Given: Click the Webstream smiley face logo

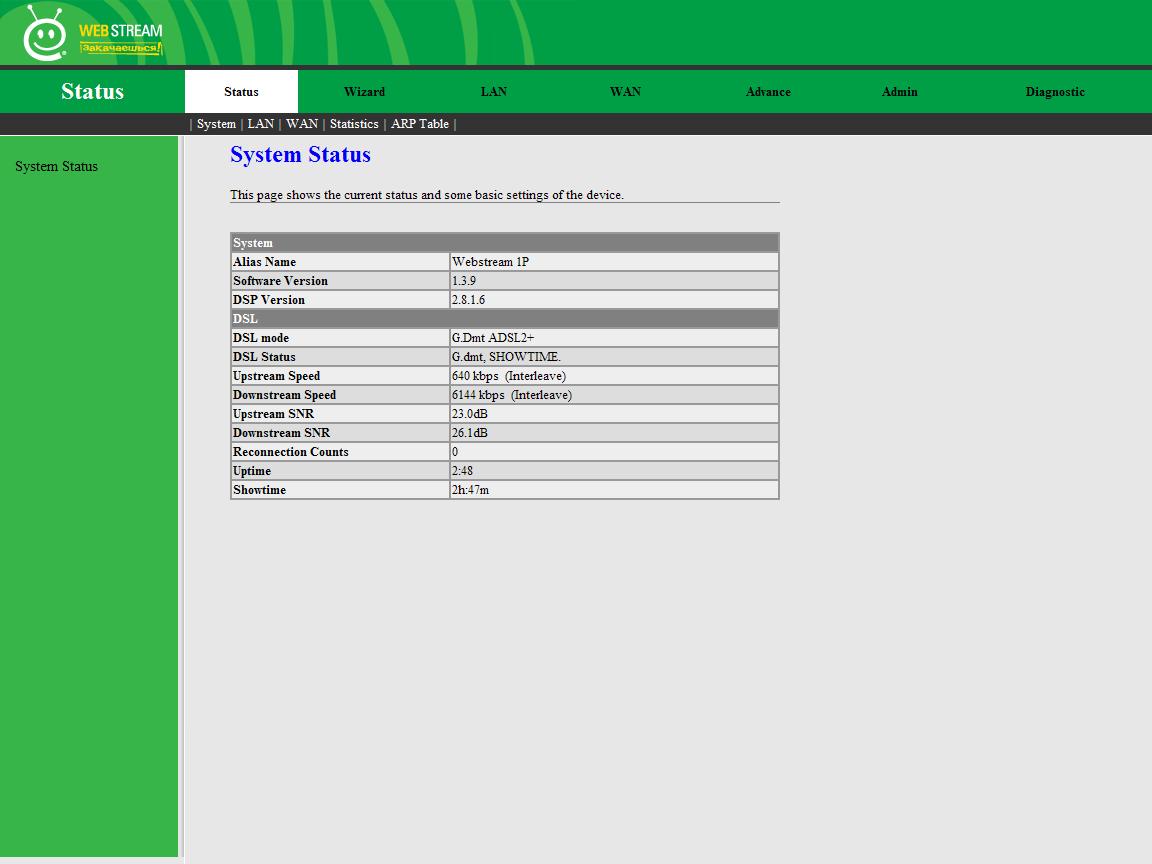Looking at the screenshot, I should click(x=44, y=35).
